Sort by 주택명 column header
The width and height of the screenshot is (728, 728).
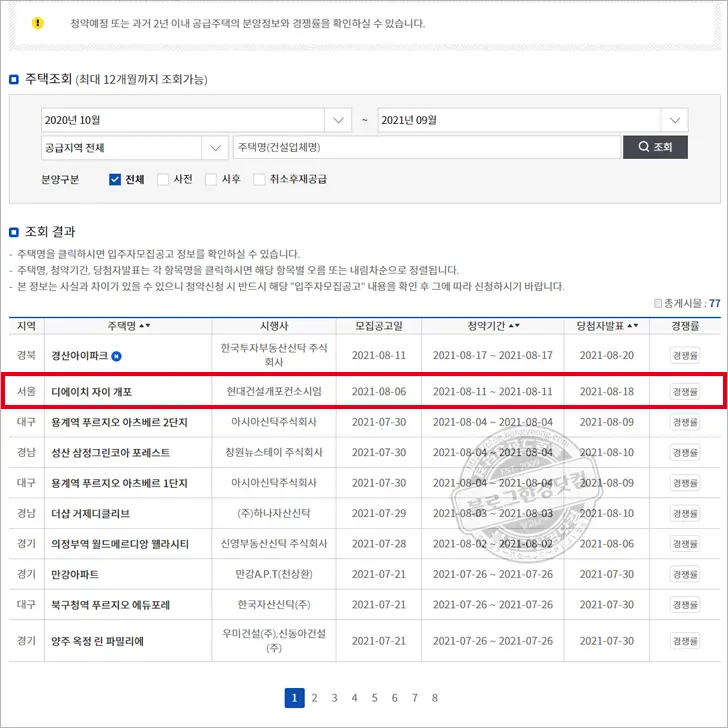(129, 326)
